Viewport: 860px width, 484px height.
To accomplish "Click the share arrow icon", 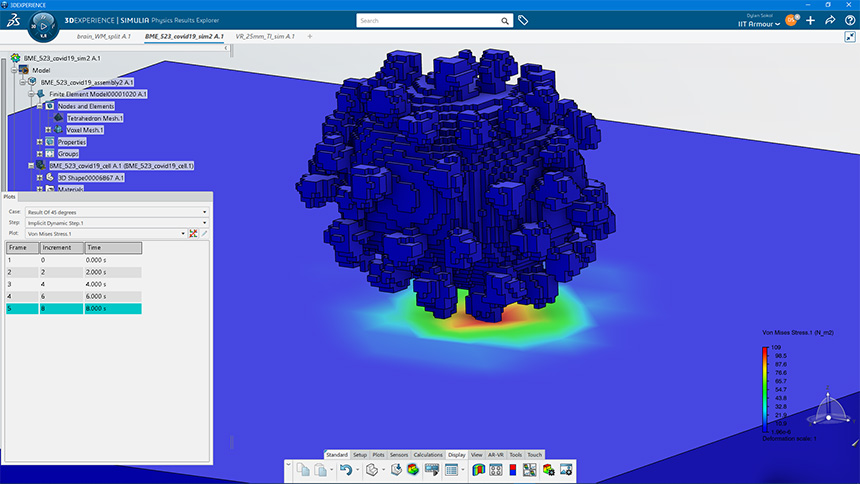I will (830, 20).
